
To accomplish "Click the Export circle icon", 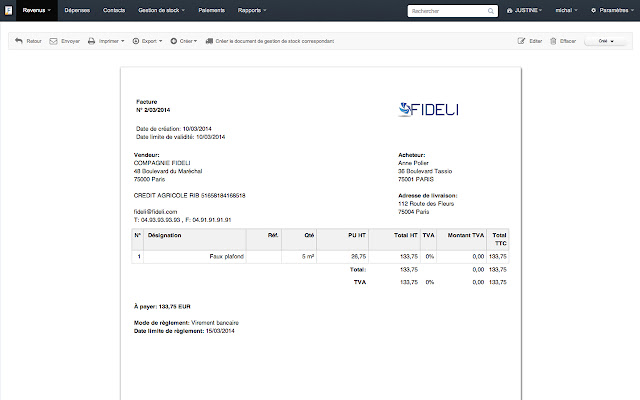I will coord(136,41).
